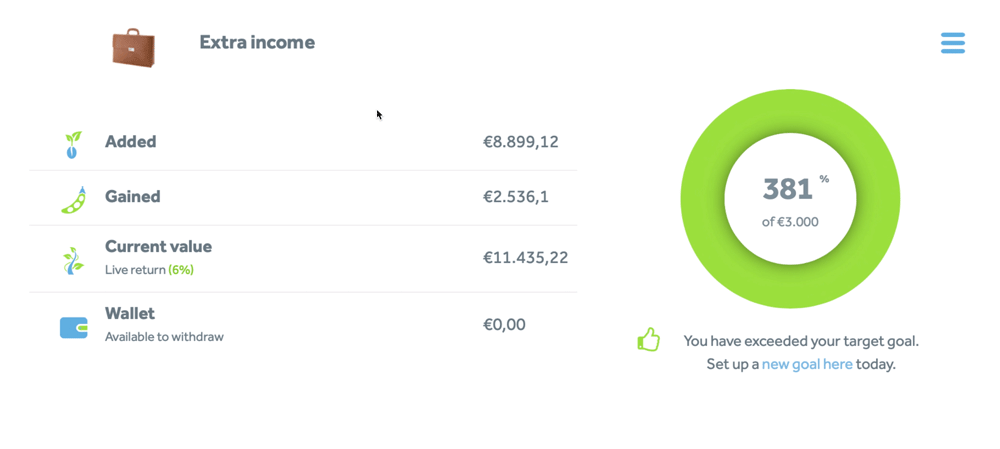Click the growing plant icon beside Current value
The width and height of the screenshot is (1000, 449).
73,260
